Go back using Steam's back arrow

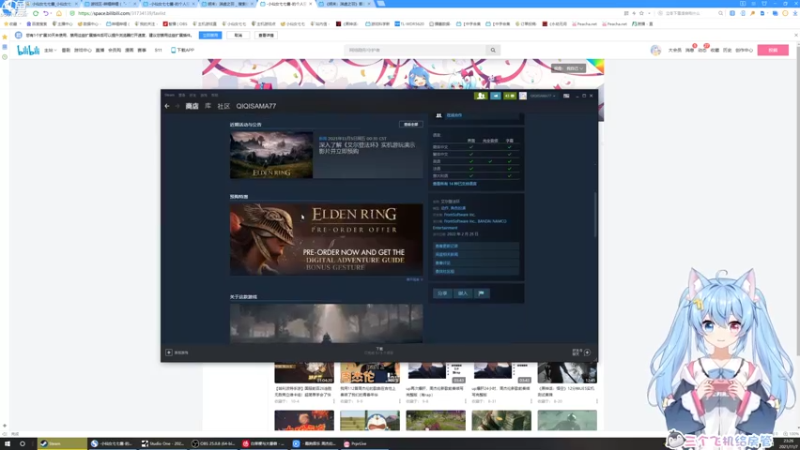click(x=167, y=106)
